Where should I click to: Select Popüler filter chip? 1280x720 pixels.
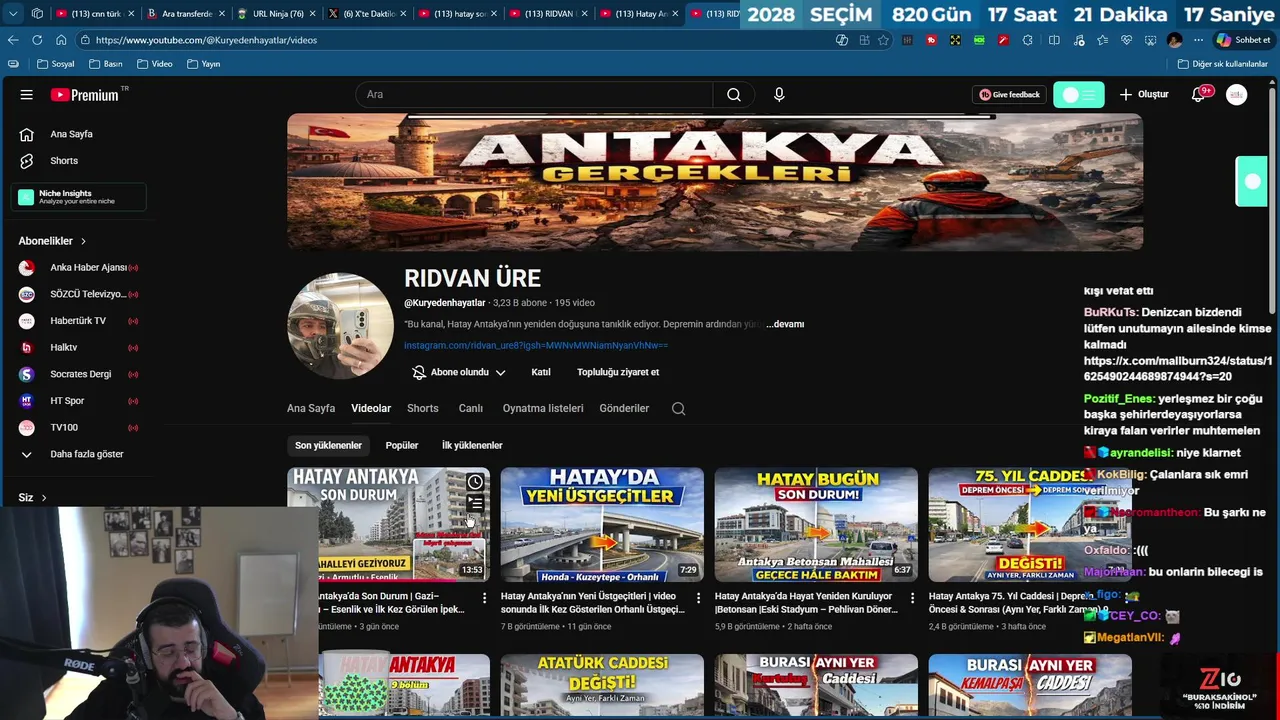coord(402,446)
